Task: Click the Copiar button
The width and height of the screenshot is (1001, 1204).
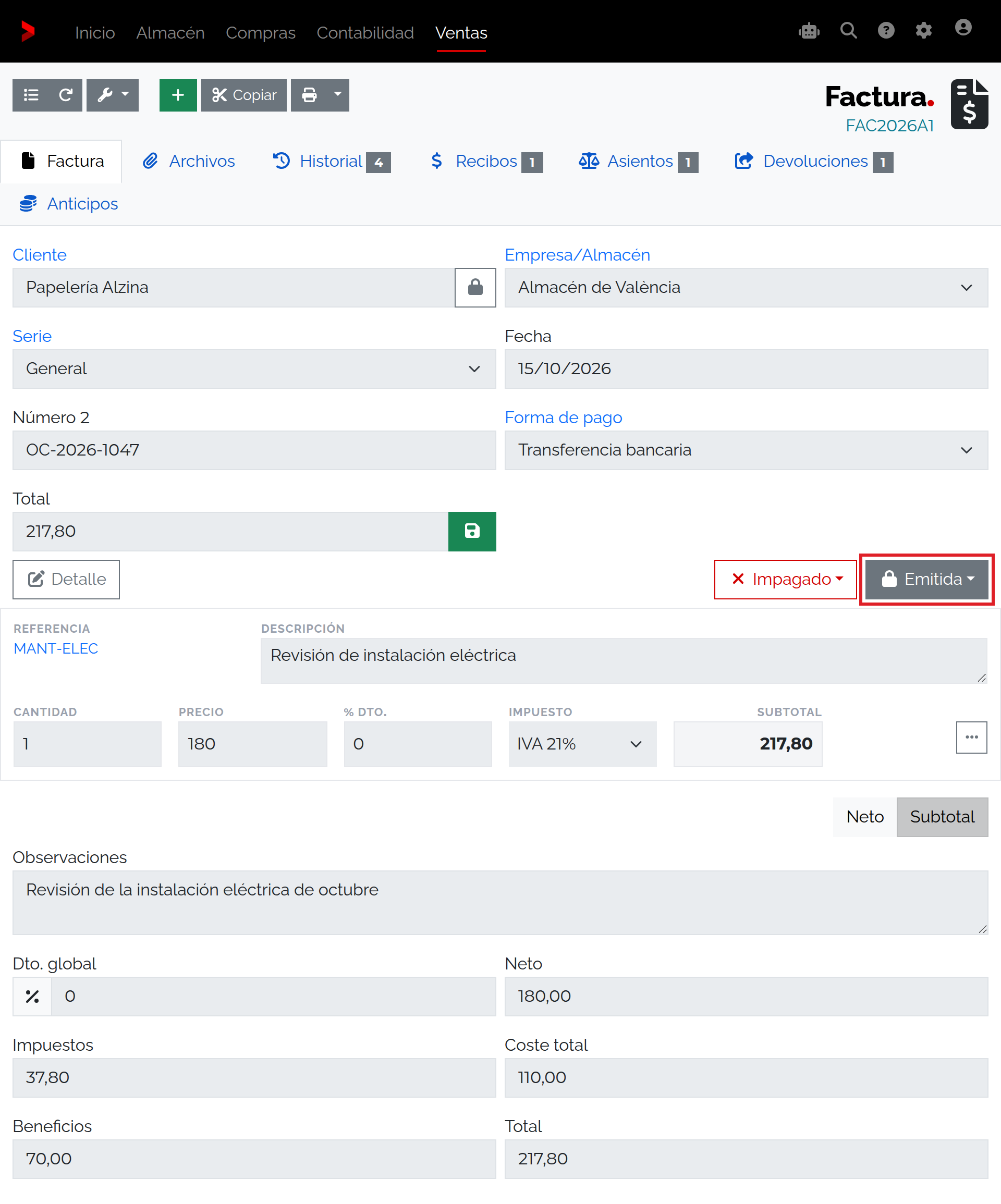Action: 244,95
